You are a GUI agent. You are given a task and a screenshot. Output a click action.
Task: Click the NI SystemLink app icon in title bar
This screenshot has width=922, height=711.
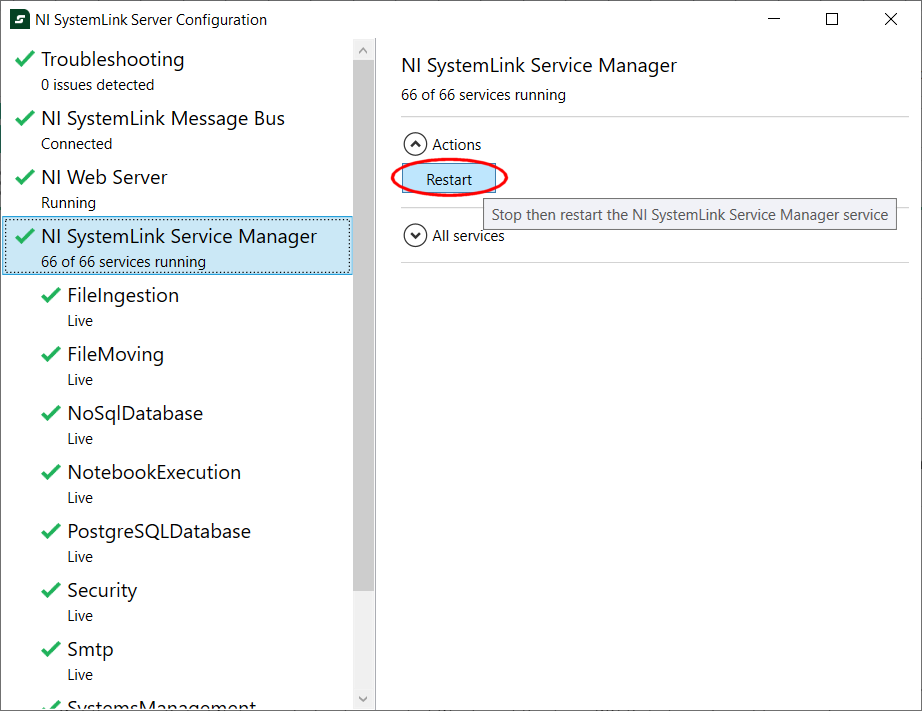[x=20, y=19]
